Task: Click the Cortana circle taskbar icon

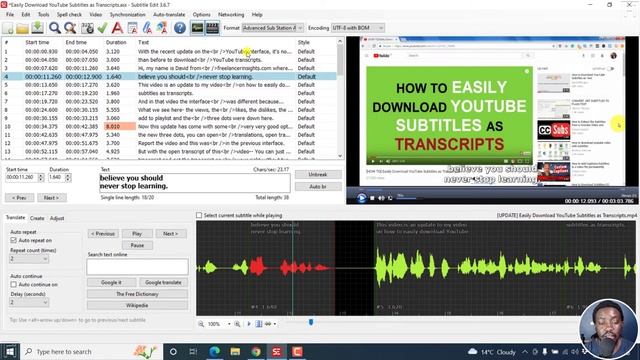Action: [x=173, y=351]
